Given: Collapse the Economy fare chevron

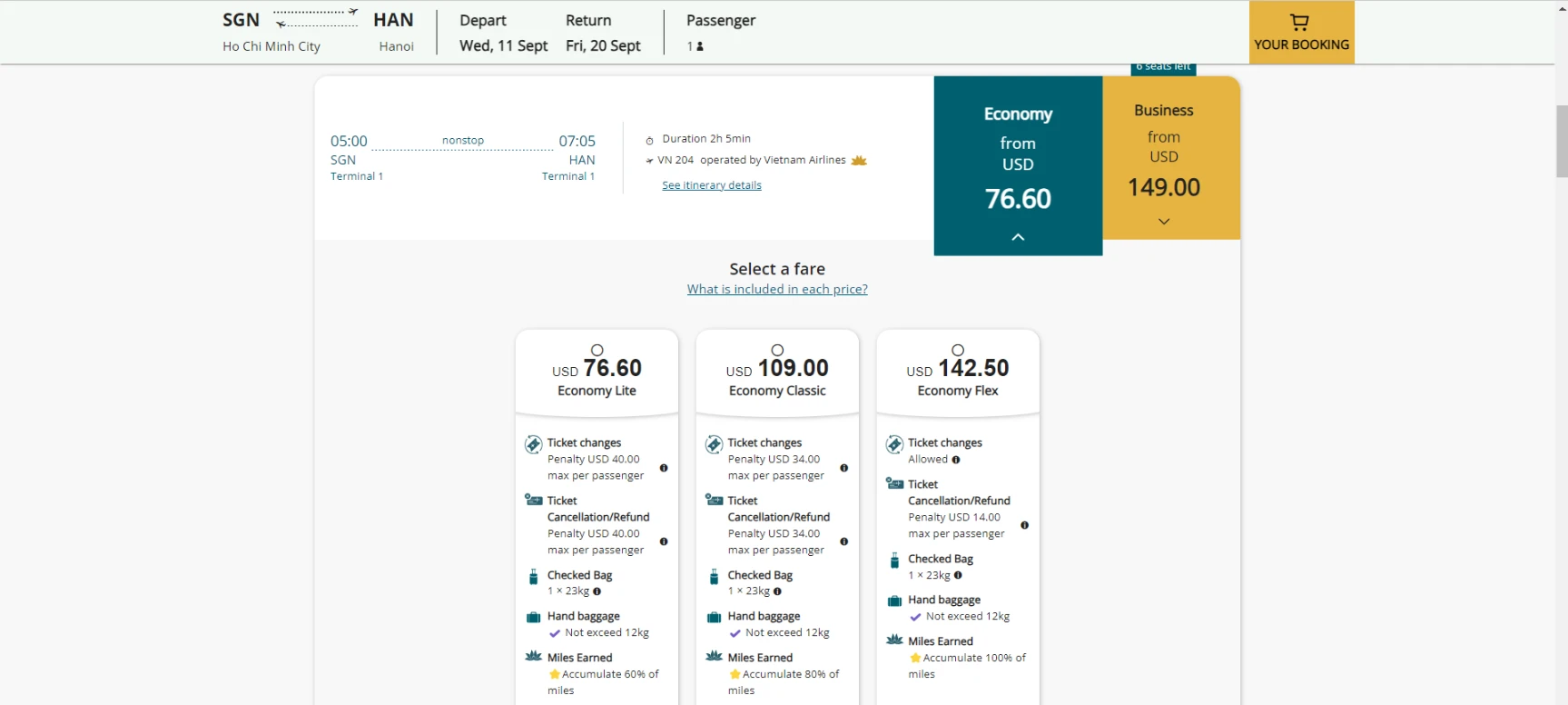Looking at the screenshot, I should tap(1018, 237).
